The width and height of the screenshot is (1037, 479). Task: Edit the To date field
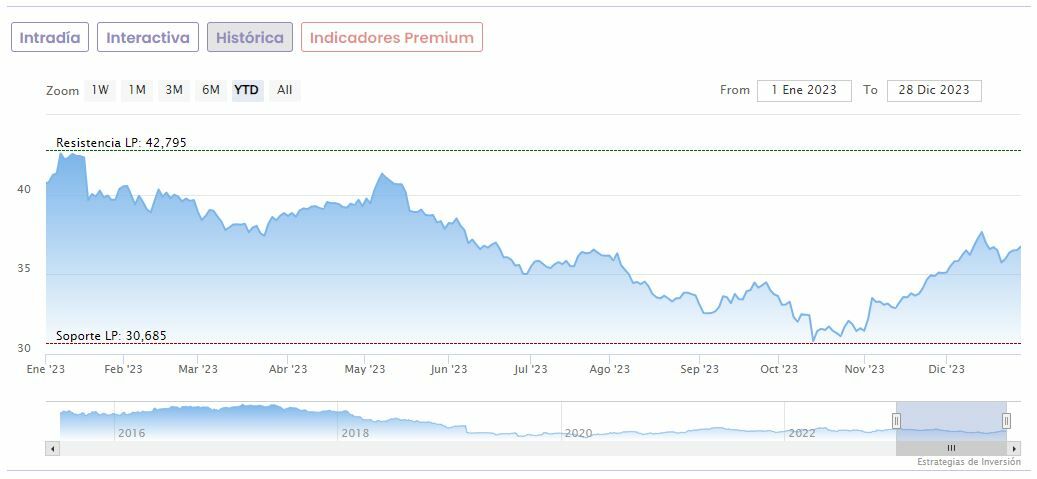pos(934,90)
